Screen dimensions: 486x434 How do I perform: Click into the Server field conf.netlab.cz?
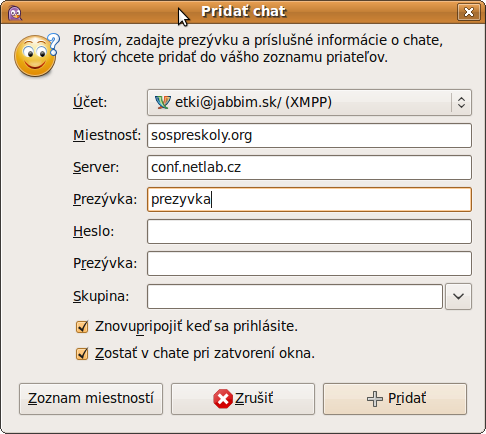[x=309, y=167]
